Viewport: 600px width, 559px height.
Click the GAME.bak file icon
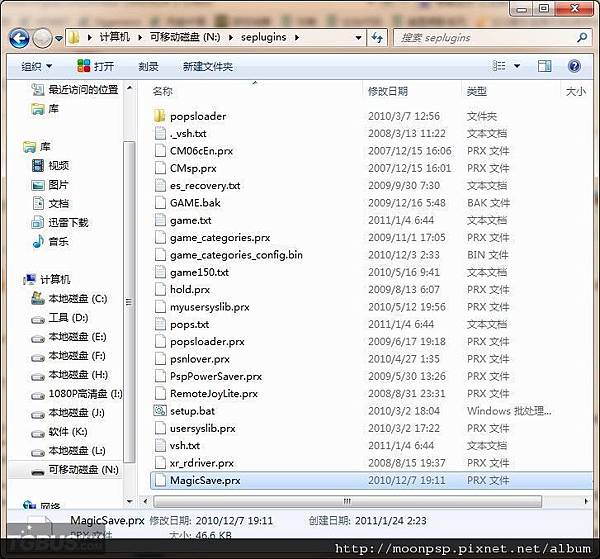pos(160,202)
